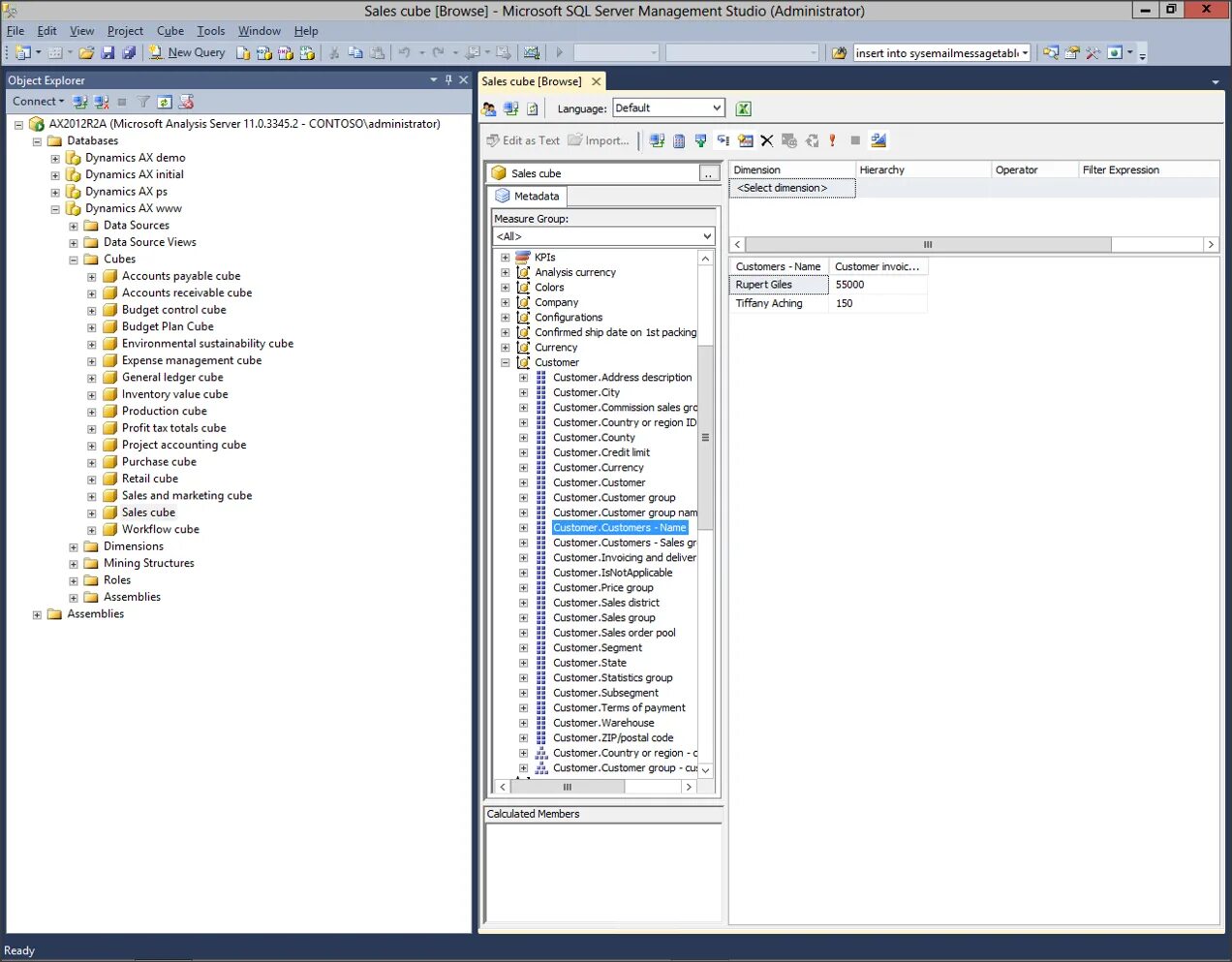Toggle the Show Empty Cells icon
Image resolution: width=1232 pixels, height=962 pixels.
point(723,140)
